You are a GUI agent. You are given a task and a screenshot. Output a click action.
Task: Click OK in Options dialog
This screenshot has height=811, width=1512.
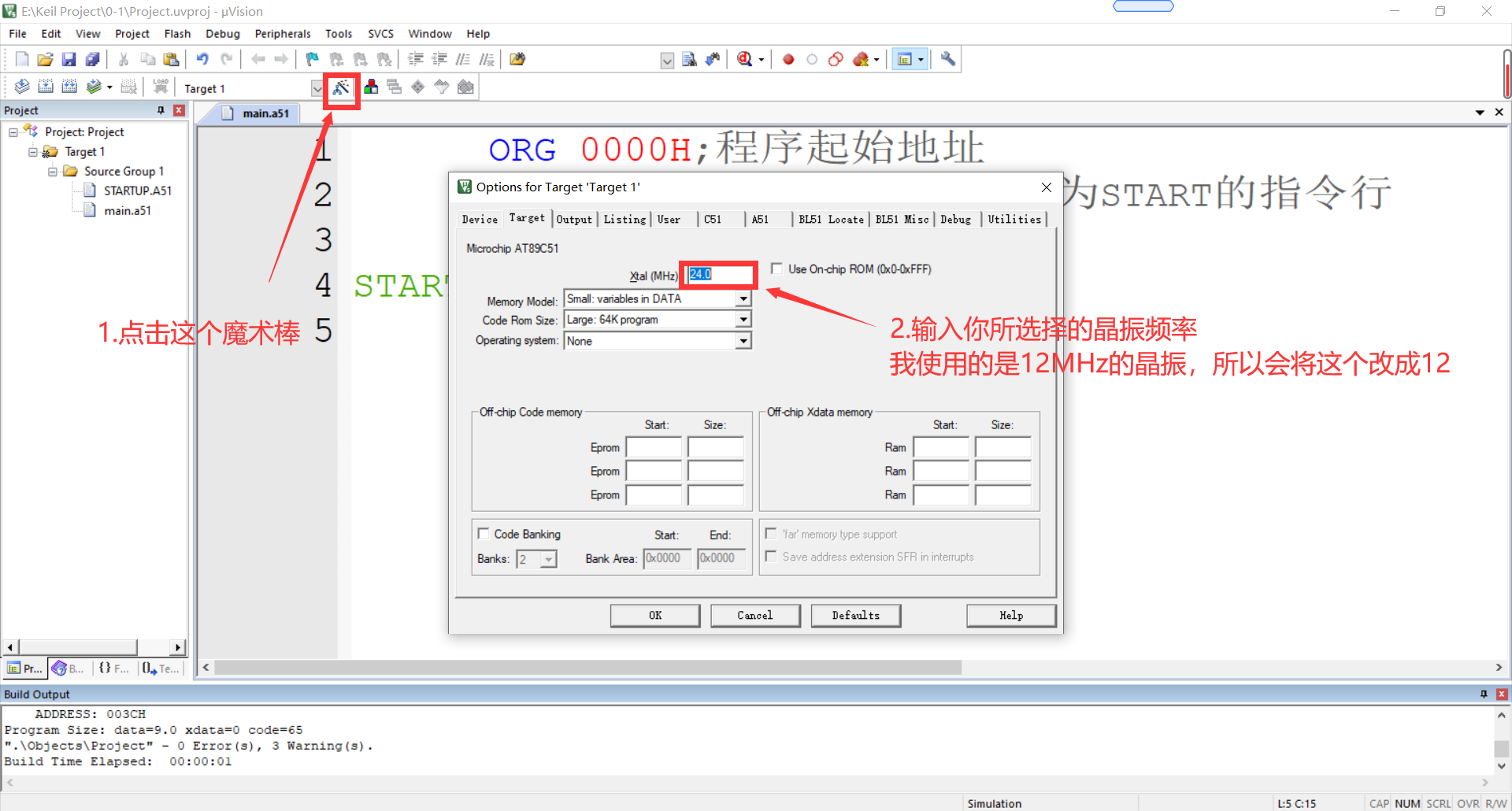tap(655, 616)
